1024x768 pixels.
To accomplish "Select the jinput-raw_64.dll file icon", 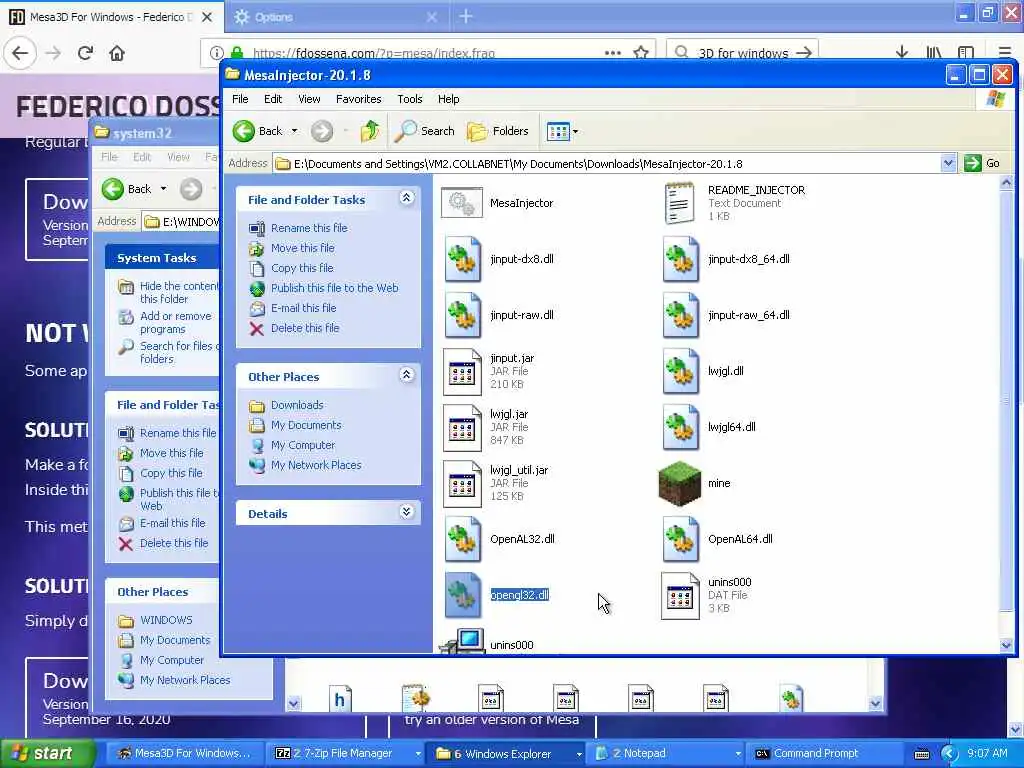I will tap(680, 315).
